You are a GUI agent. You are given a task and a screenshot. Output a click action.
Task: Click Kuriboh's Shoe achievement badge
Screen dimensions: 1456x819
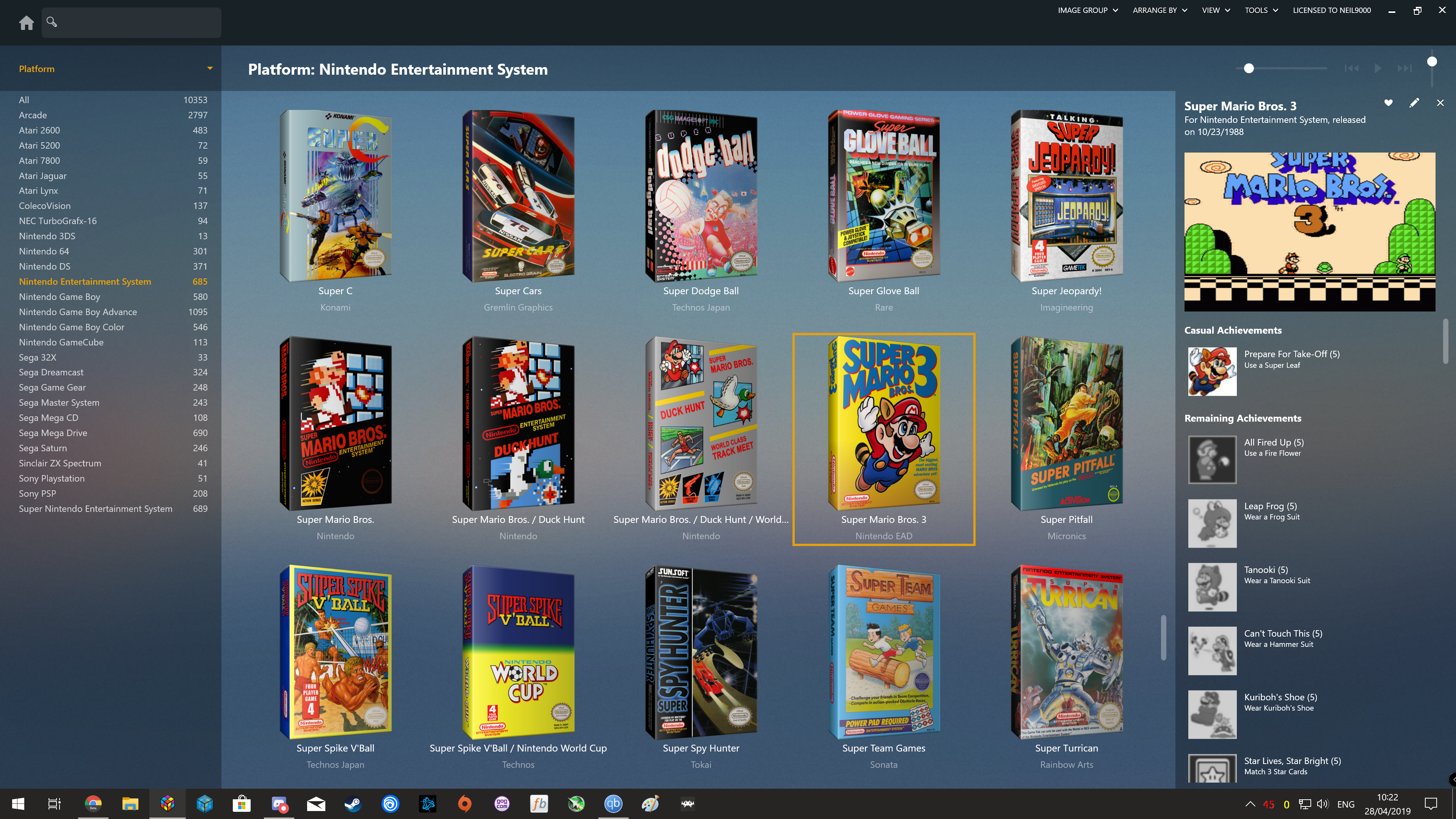pyautogui.click(x=1213, y=714)
